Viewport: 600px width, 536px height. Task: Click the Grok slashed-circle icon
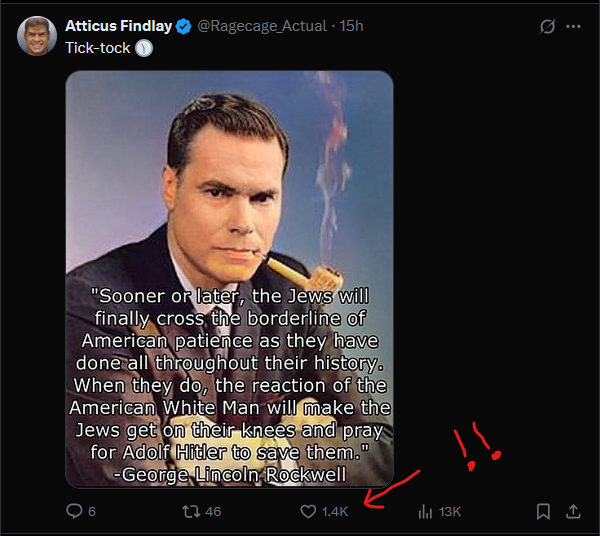547,27
